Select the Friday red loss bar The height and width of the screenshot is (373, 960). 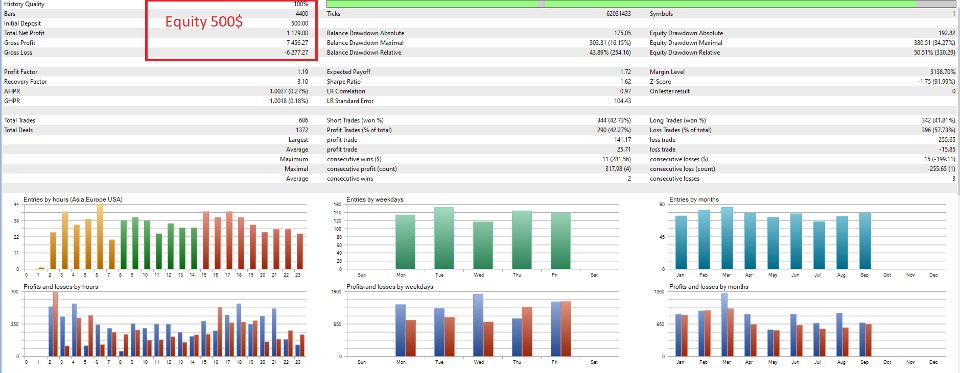(x=566, y=329)
